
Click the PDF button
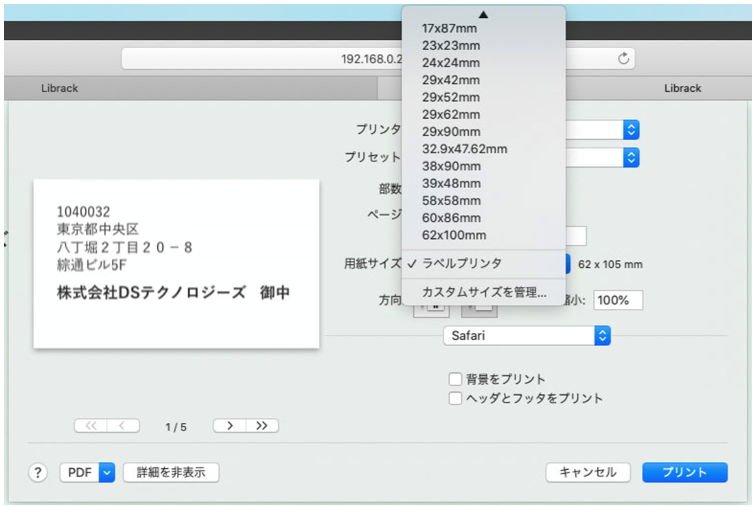coord(80,472)
